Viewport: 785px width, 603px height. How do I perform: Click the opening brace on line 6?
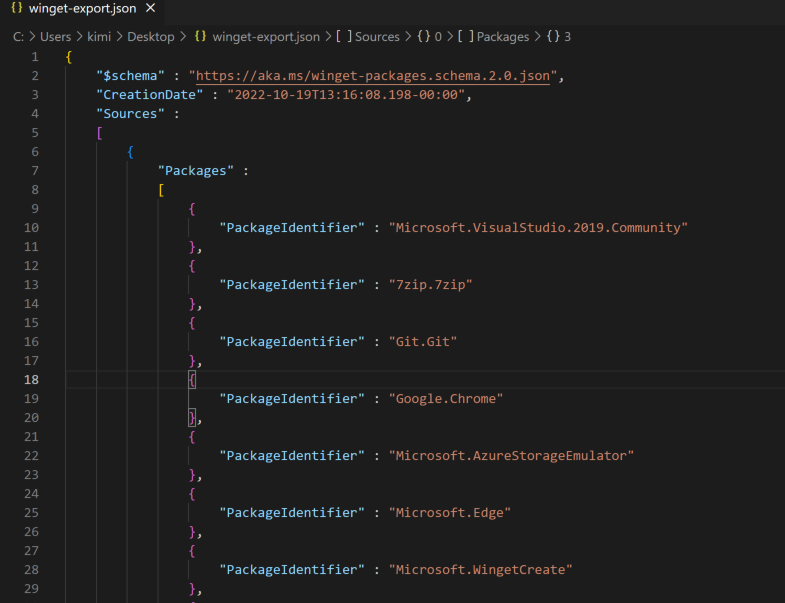pos(130,152)
